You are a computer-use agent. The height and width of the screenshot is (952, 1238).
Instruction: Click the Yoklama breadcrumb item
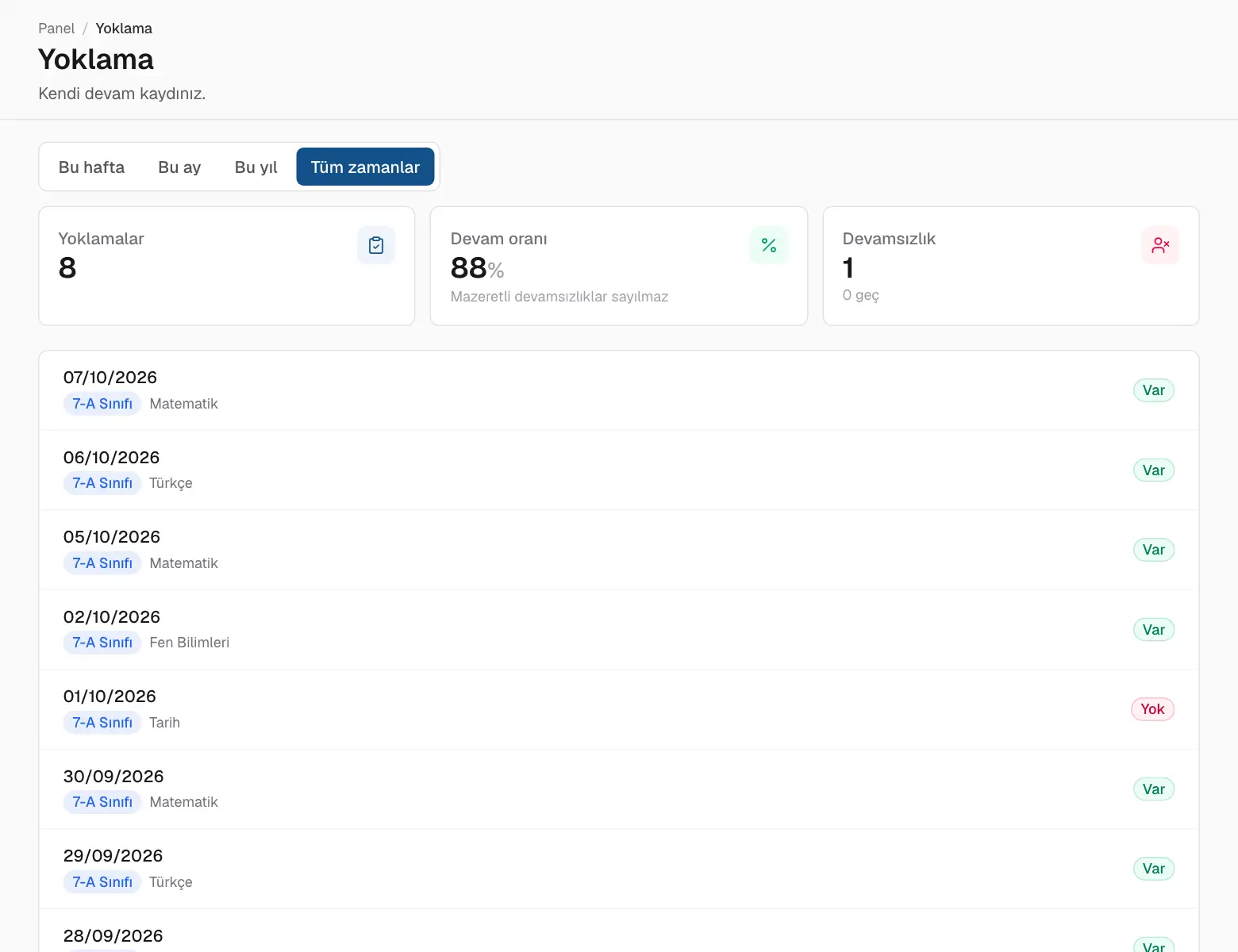(124, 29)
